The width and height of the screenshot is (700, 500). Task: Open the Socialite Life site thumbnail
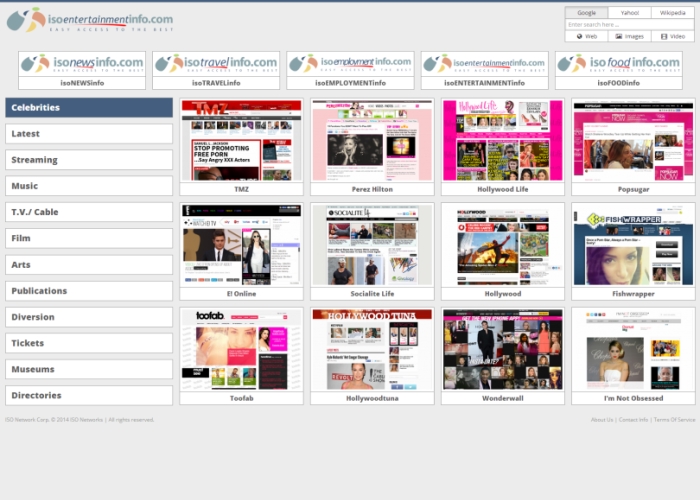coord(372,245)
